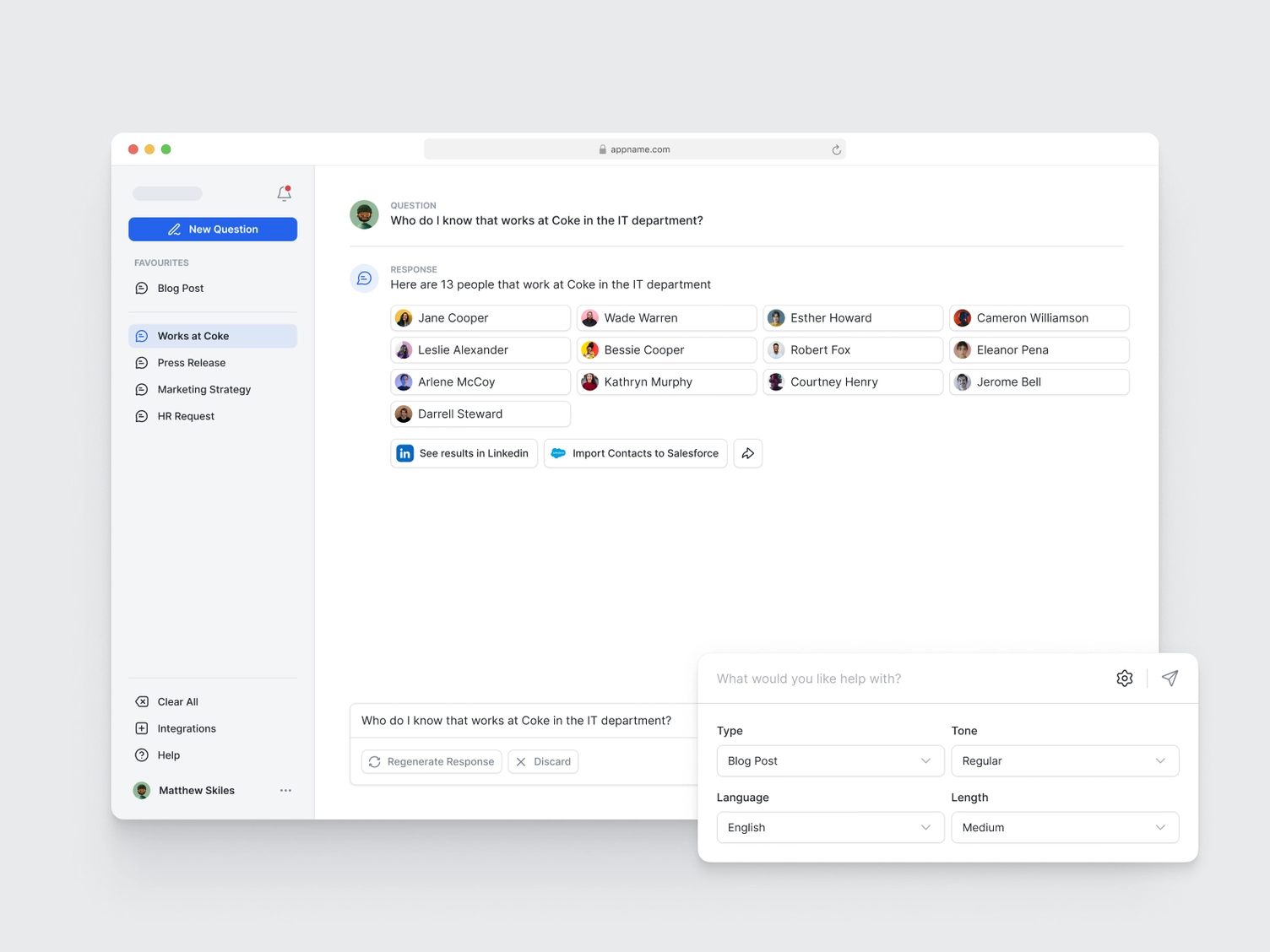This screenshot has height=952, width=1270.
Task: Click the share arrow icon button
Action: click(x=747, y=453)
